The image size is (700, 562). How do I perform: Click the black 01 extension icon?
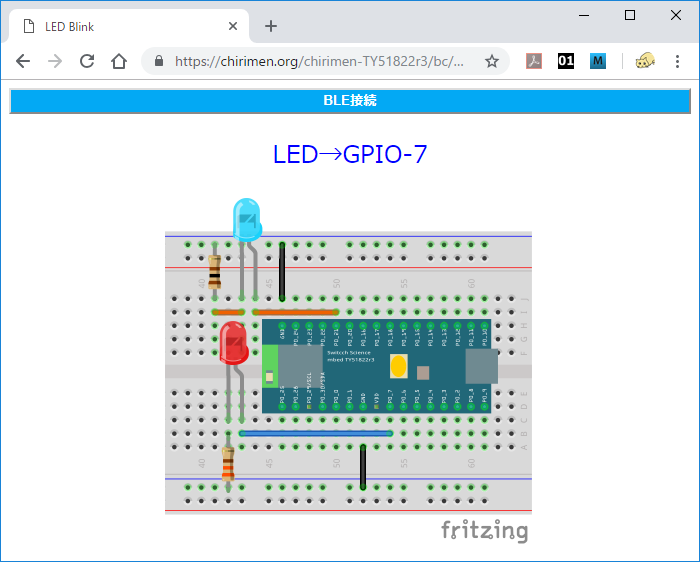click(x=566, y=61)
